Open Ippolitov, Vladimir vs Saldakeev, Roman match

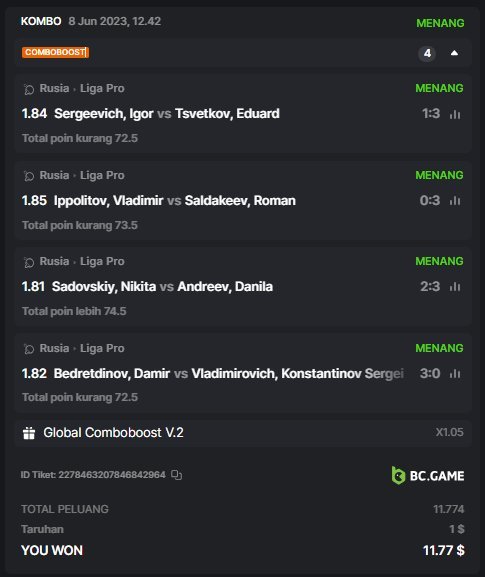(175, 201)
